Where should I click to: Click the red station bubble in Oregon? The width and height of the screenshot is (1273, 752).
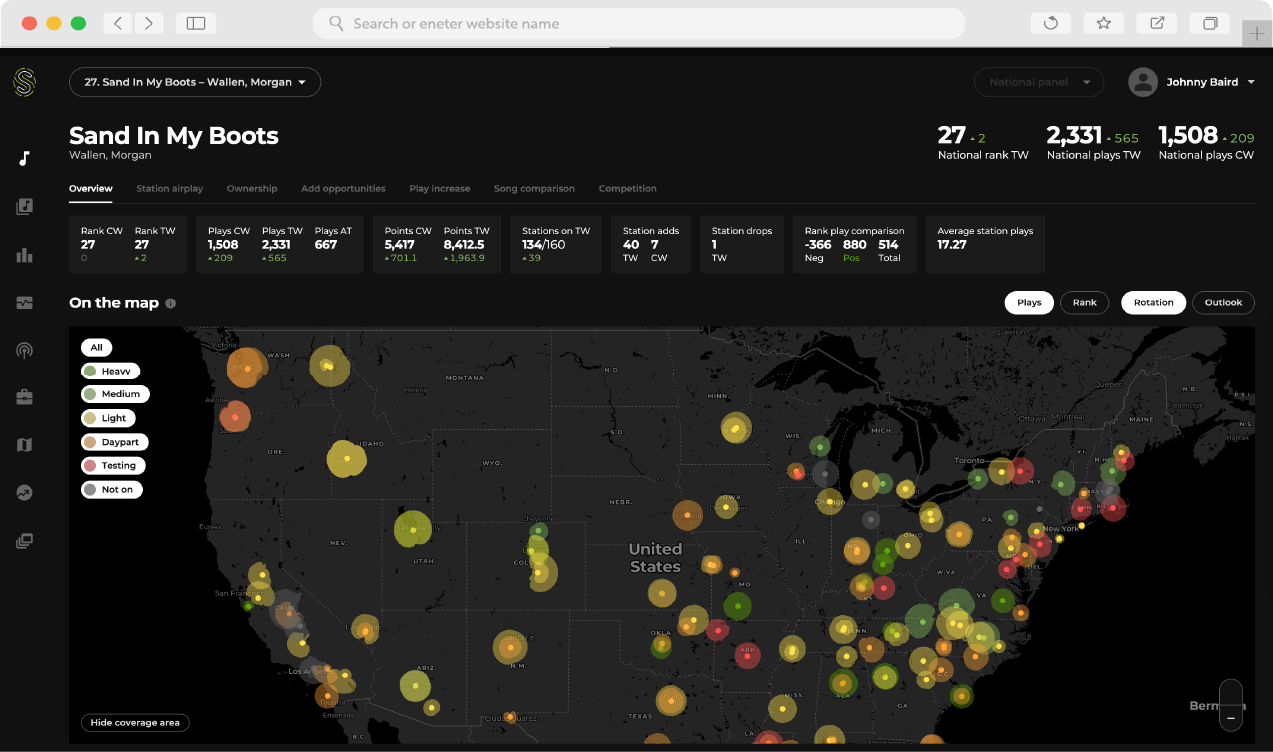pos(235,416)
